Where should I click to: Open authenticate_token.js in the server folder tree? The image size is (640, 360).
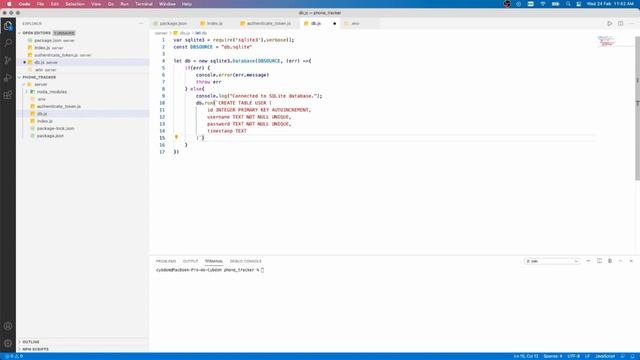pos(59,107)
